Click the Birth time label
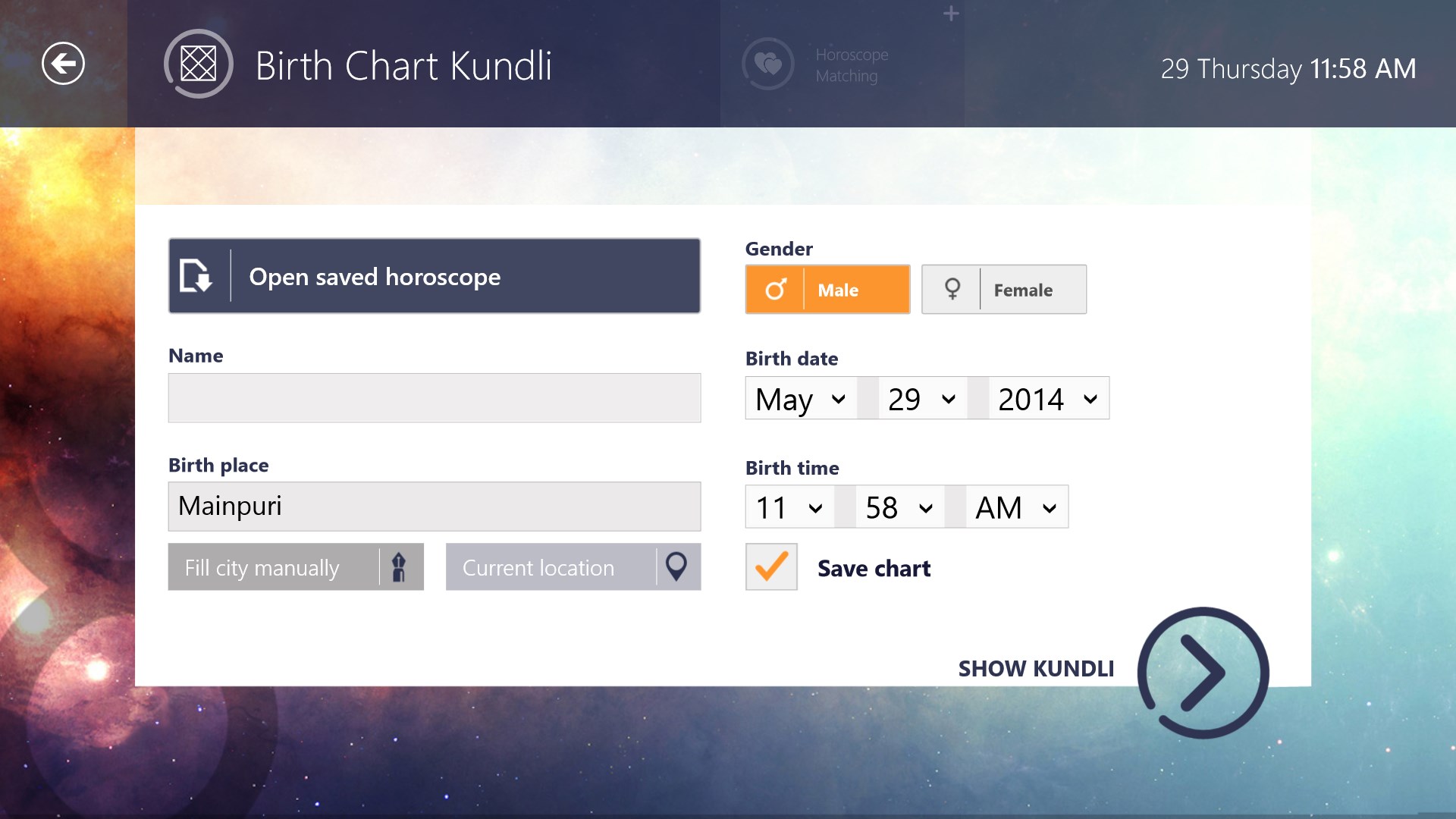 pyautogui.click(x=792, y=467)
